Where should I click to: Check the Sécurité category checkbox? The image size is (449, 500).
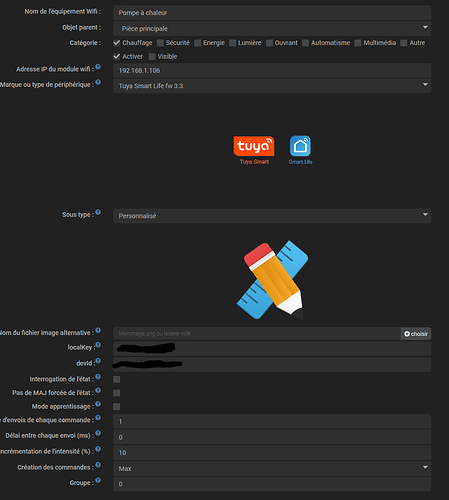(x=160, y=43)
